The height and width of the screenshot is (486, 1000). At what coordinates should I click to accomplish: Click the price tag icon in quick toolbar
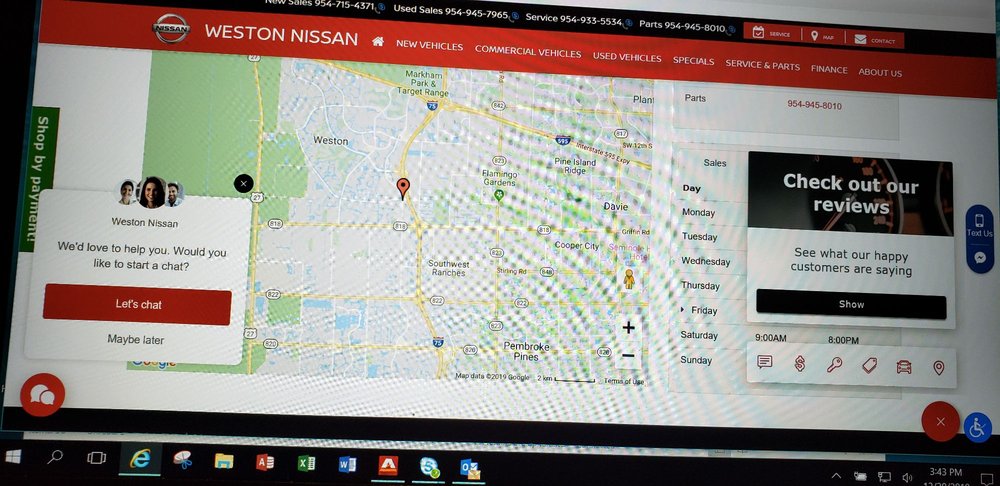pyautogui.click(x=869, y=366)
